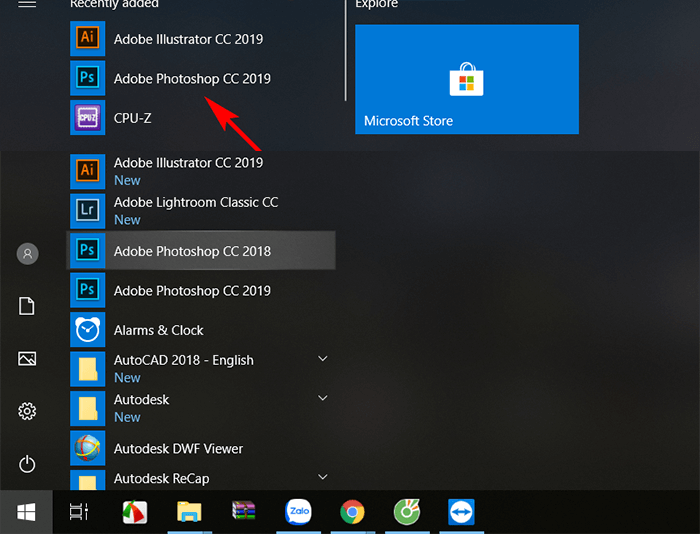The height and width of the screenshot is (534, 700).
Task: Click the Start menu app list scrollbar
Action: (x=345, y=50)
